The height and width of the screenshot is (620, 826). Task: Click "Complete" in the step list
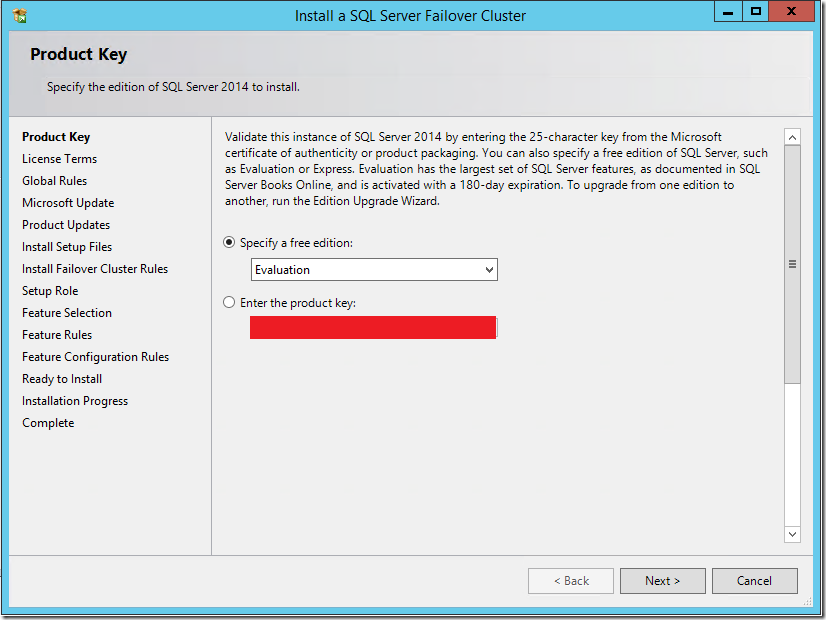pos(48,423)
